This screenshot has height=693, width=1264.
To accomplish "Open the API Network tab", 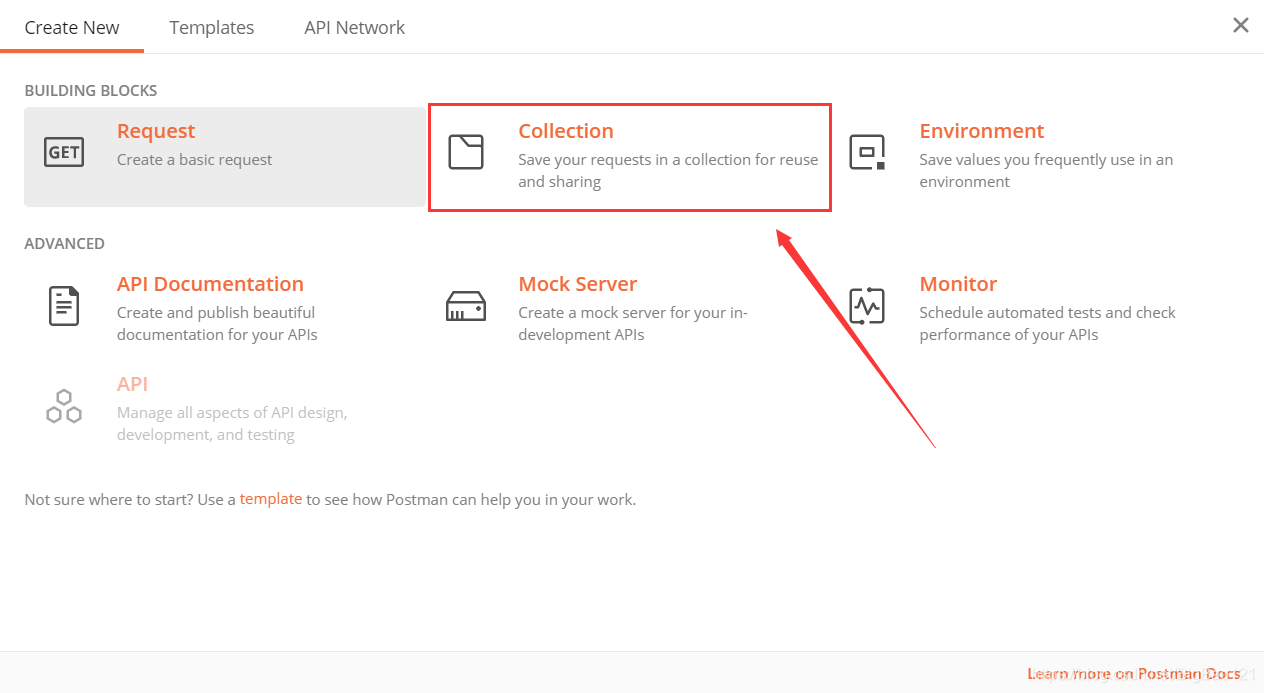I will point(355,27).
